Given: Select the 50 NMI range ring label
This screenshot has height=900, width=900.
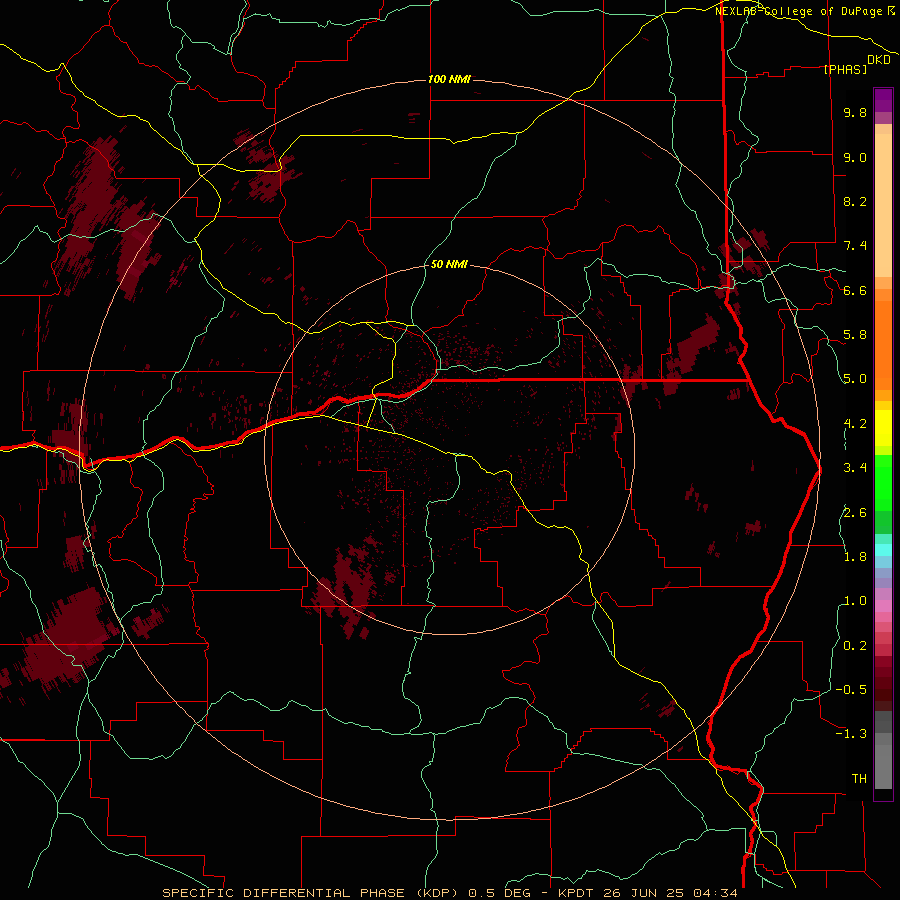Looking at the screenshot, I should pyautogui.click(x=449, y=264).
